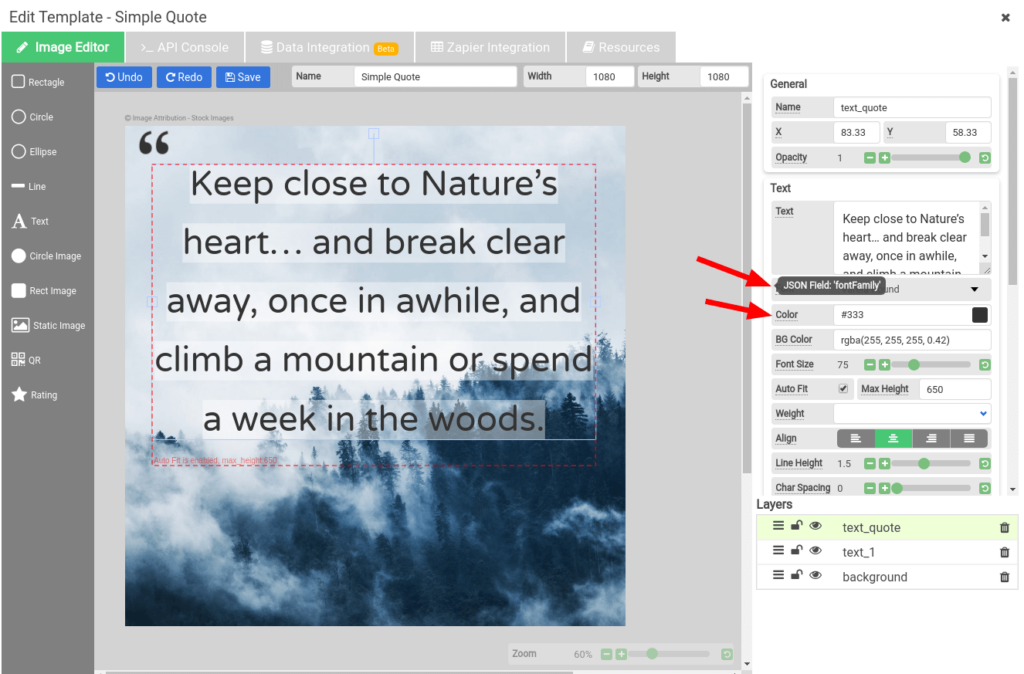The height and width of the screenshot is (674, 1024).
Task: Reset Font Size to default
Action: [x=985, y=365]
